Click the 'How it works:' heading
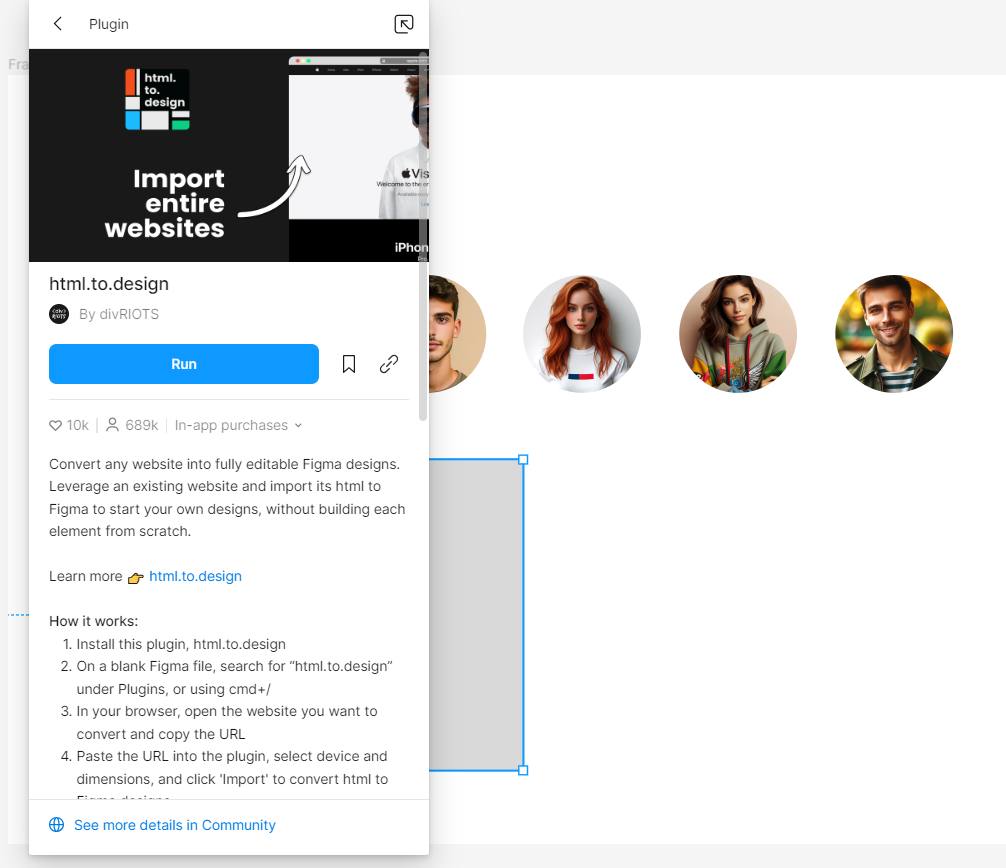This screenshot has width=1006, height=868. (x=94, y=621)
